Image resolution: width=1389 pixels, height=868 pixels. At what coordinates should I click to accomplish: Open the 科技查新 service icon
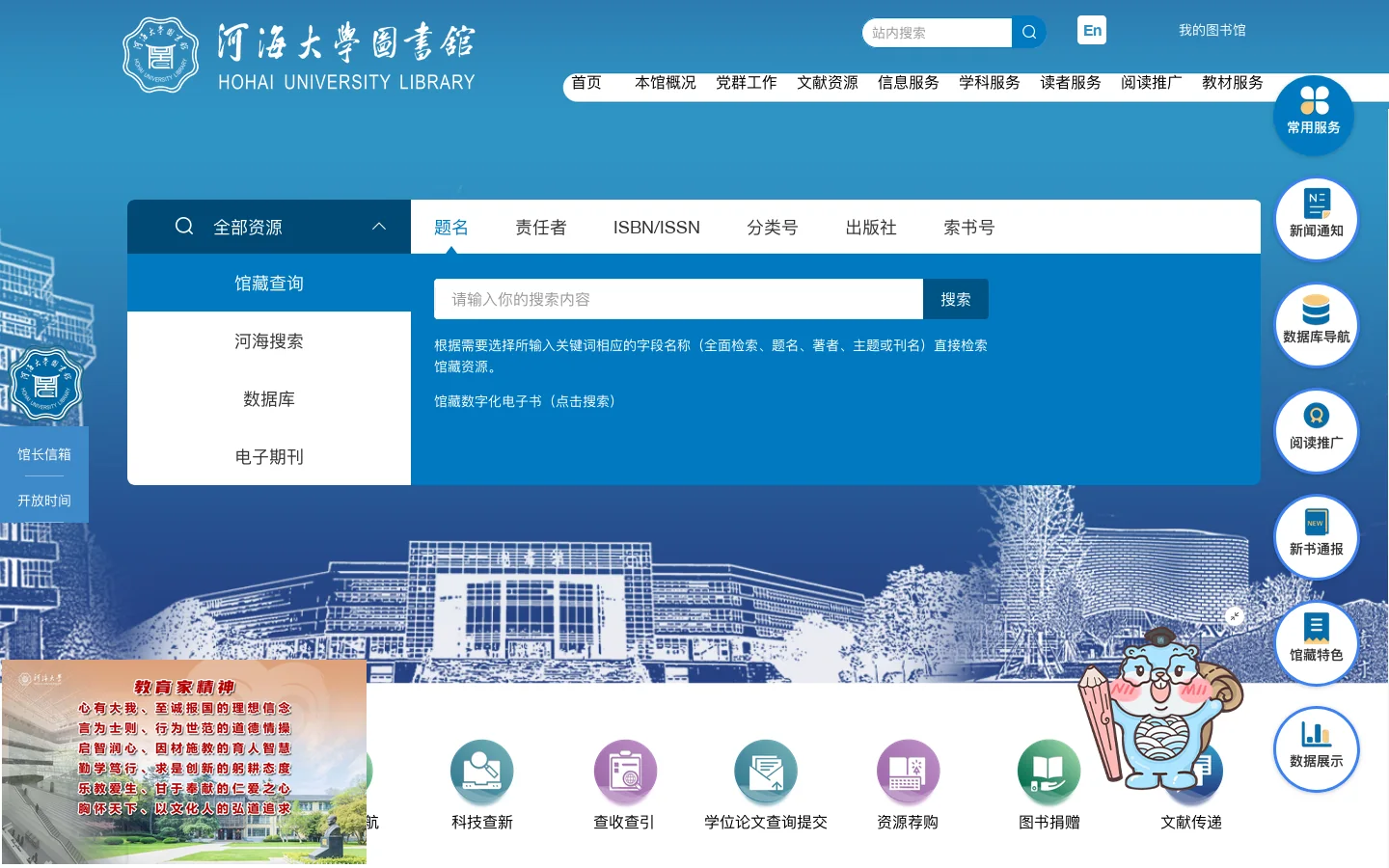481,773
